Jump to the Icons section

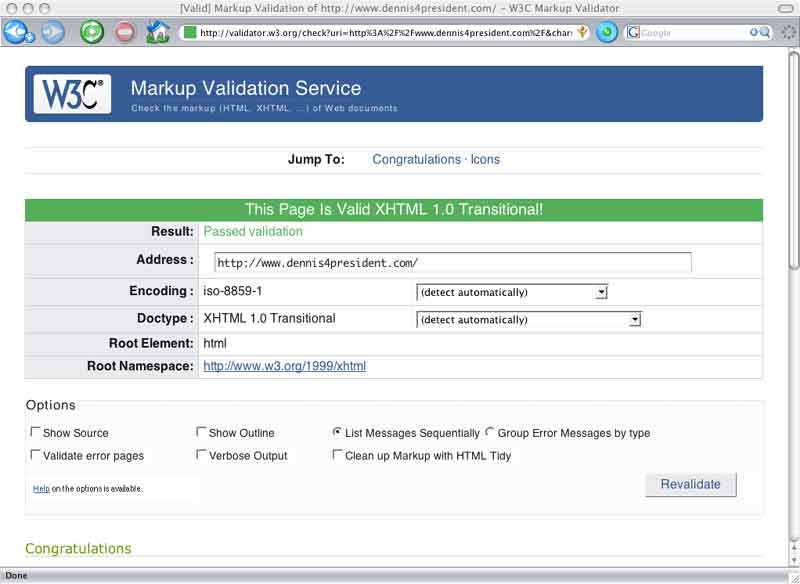pos(485,159)
